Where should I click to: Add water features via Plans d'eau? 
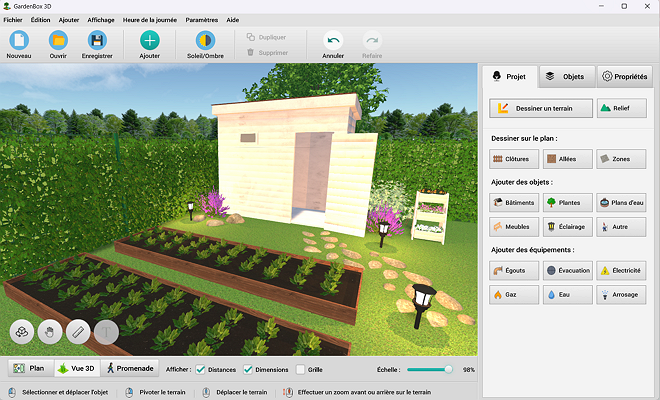coord(621,203)
